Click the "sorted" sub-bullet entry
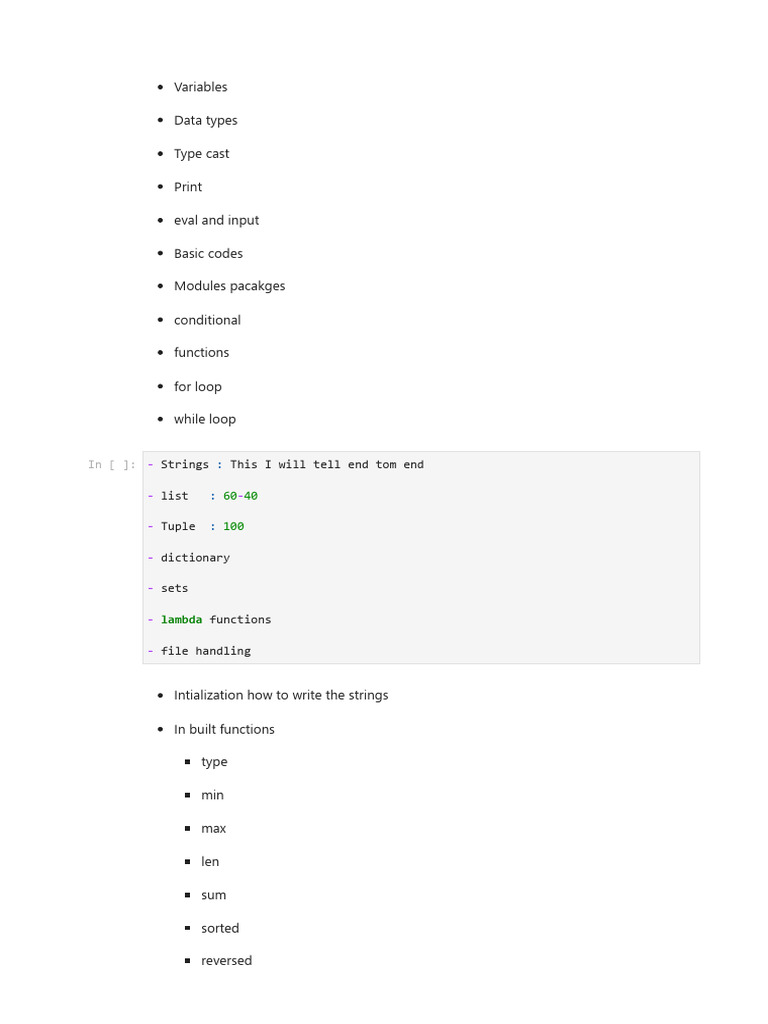768x1024 pixels. (220, 928)
